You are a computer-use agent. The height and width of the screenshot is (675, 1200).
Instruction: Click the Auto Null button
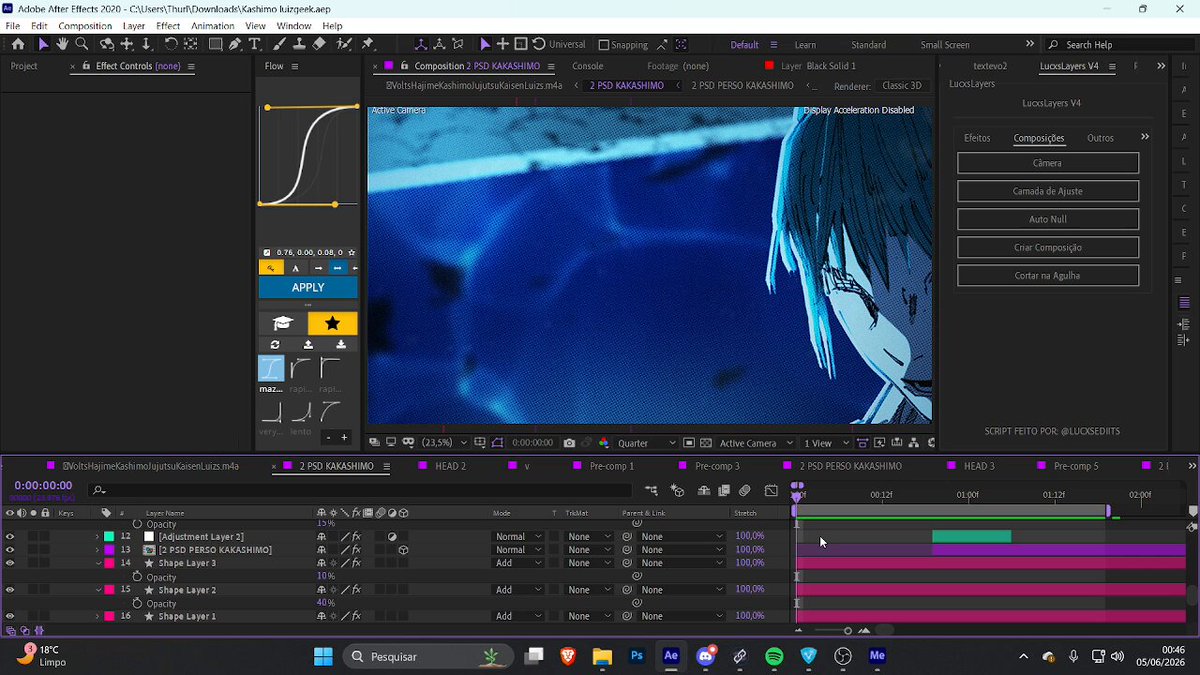pos(1048,219)
